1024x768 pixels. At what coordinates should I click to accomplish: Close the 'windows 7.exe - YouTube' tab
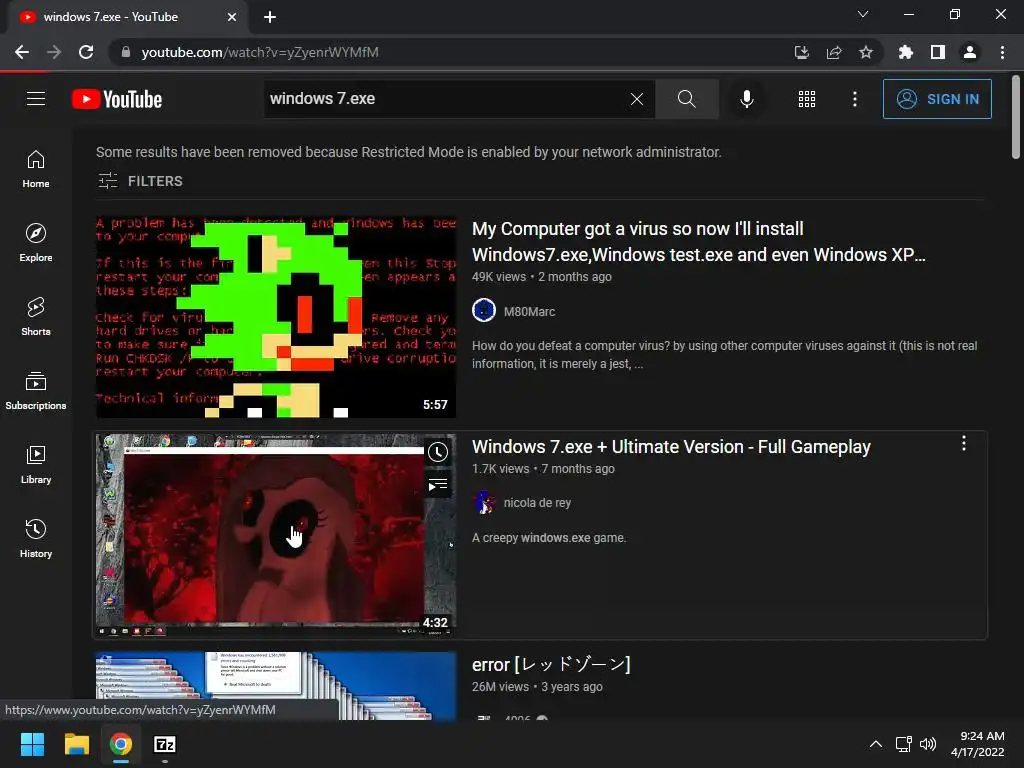(x=232, y=17)
